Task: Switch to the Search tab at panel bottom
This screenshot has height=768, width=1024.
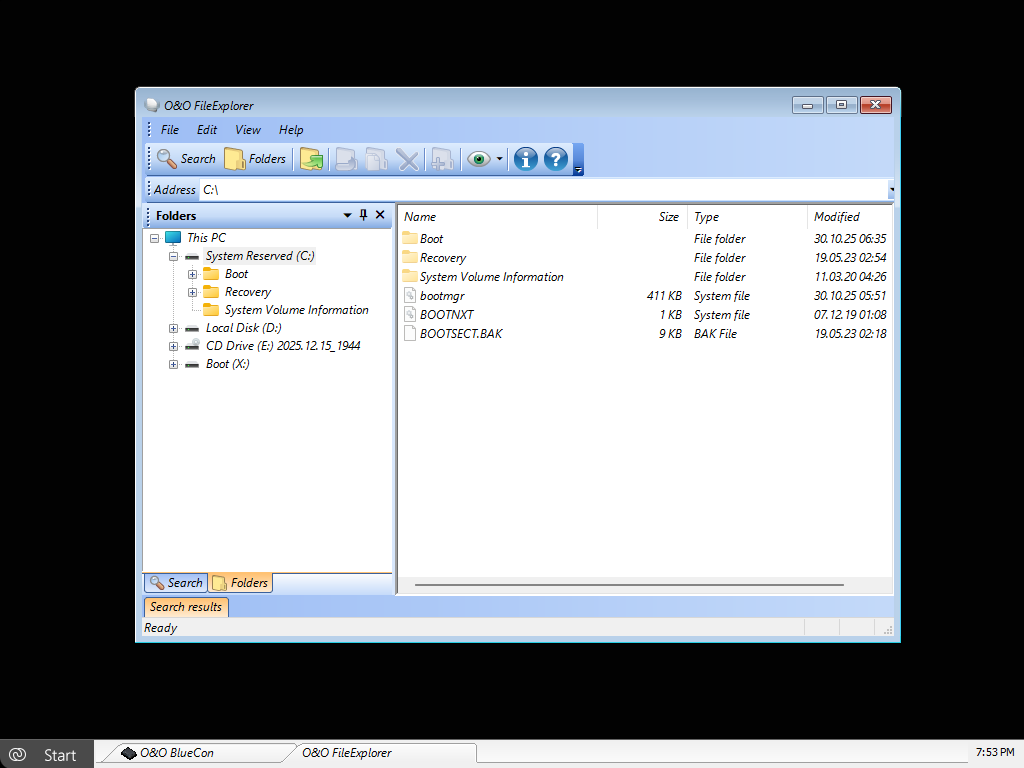Action: (x=176, y=583)
